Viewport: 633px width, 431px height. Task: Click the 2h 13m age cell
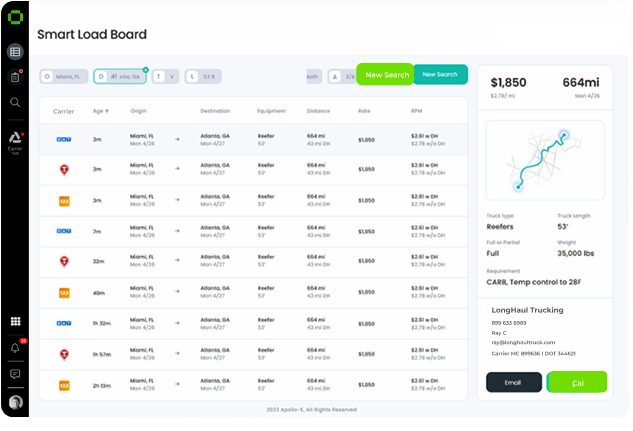(102, 386)
